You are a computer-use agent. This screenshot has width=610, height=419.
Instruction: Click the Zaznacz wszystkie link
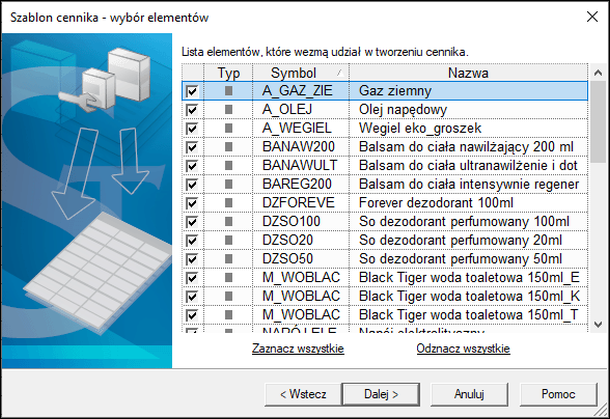pos(298,349)
